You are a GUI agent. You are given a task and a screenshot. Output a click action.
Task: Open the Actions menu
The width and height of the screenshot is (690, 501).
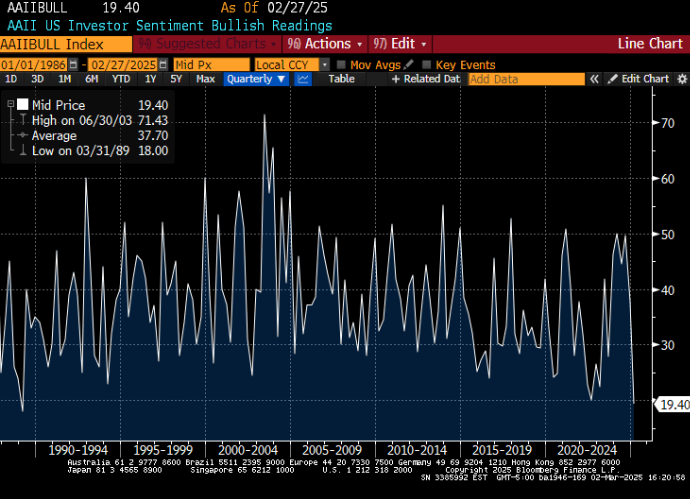[x=325, y=44]
